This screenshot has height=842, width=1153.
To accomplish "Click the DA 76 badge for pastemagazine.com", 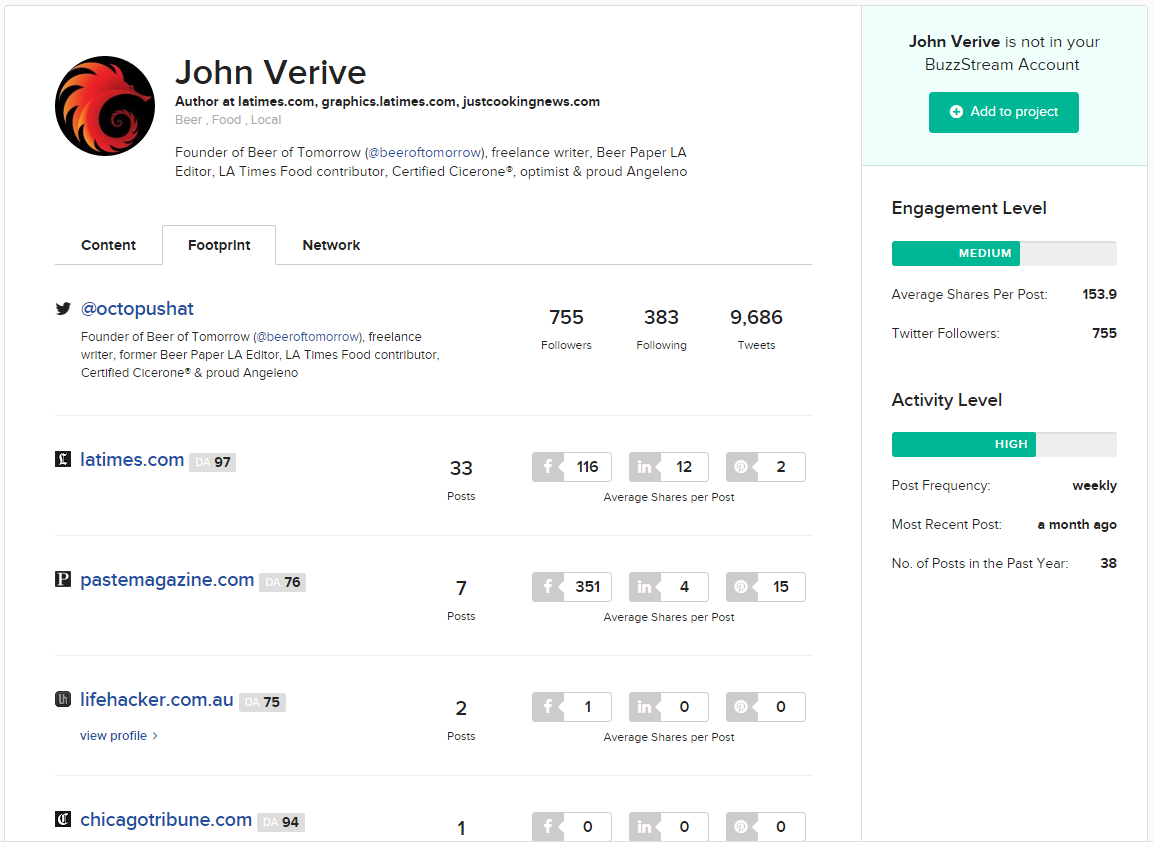I will click(x=281, y=580).
